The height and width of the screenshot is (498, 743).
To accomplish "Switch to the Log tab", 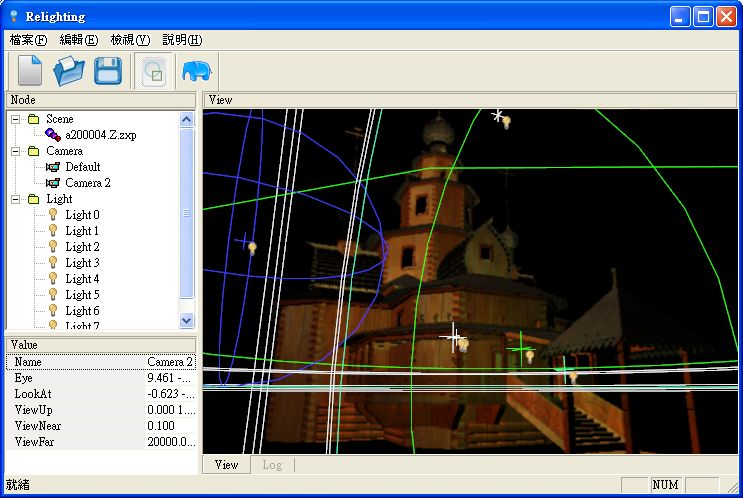I will coord(272,465).
